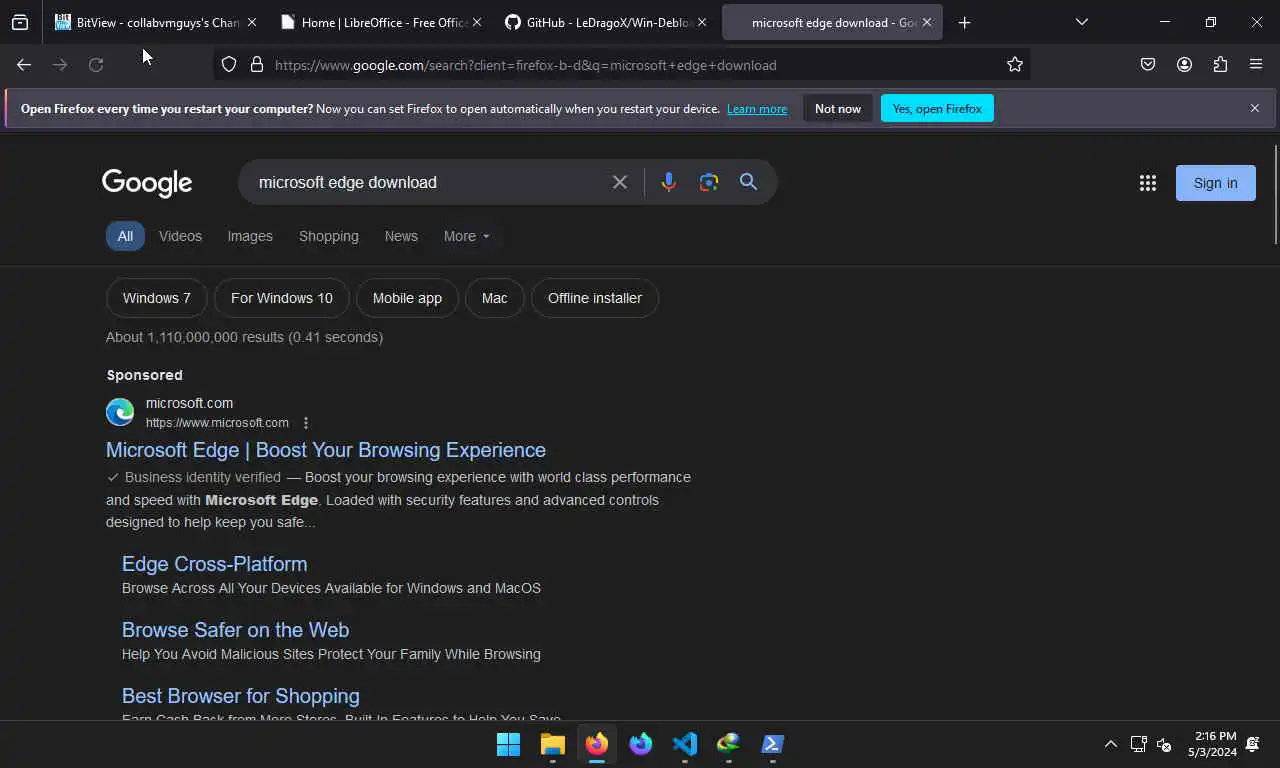Select the Videos search filter
This screenshot has height=768, width=1280.
click(x=180, y=236)
